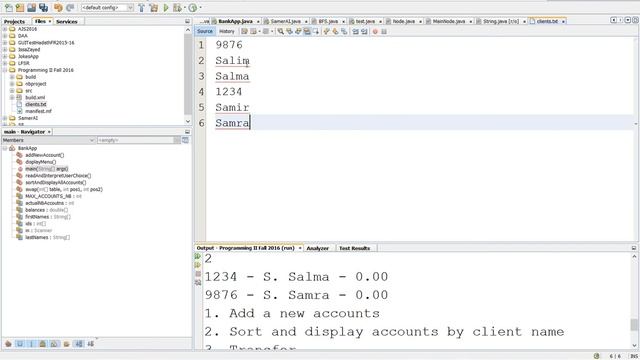Open the SamerAI.java editor tab
This screenshot has height=360, width=640.
[285, 21]
